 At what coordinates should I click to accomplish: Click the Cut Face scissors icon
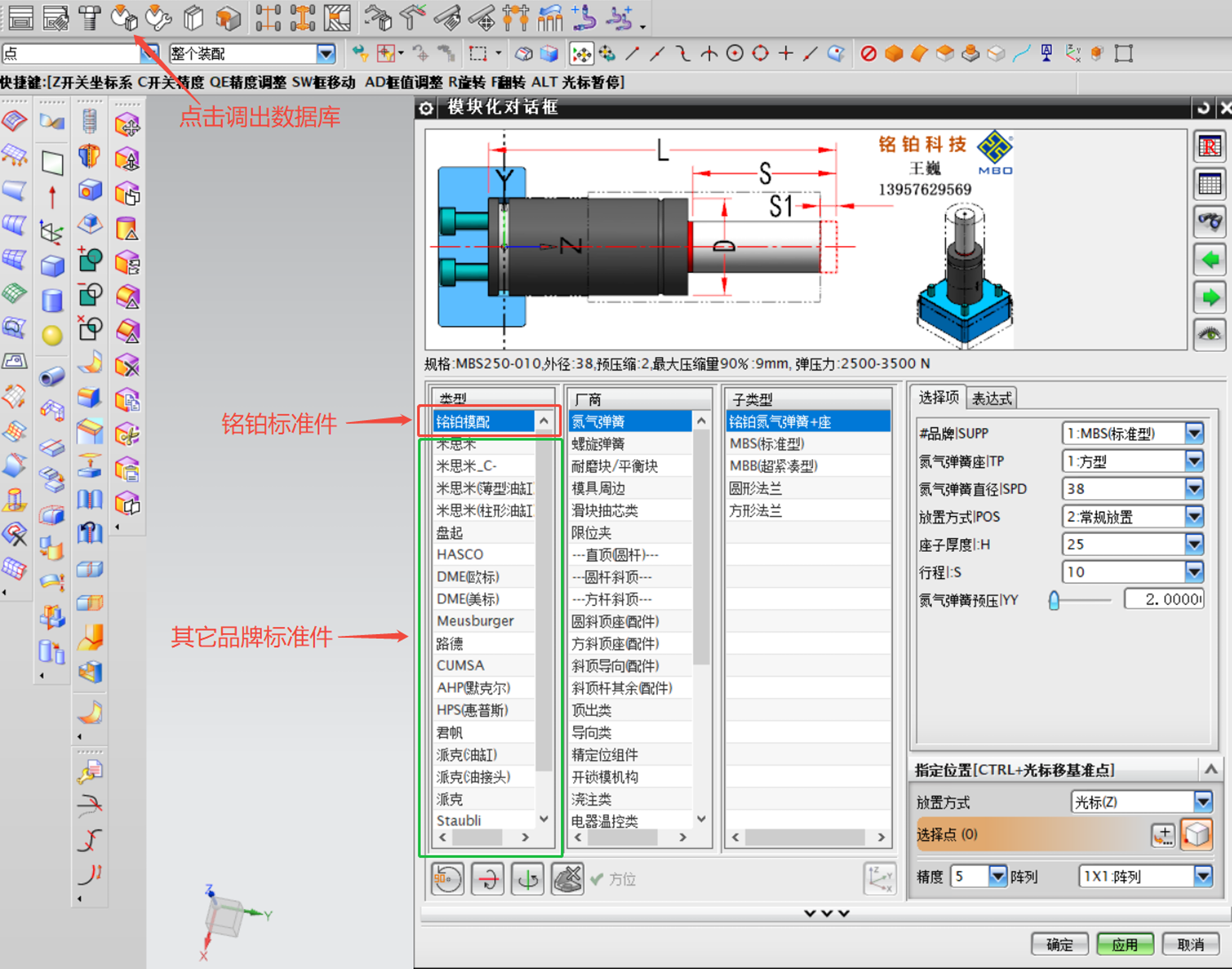(x=128, y=435)
